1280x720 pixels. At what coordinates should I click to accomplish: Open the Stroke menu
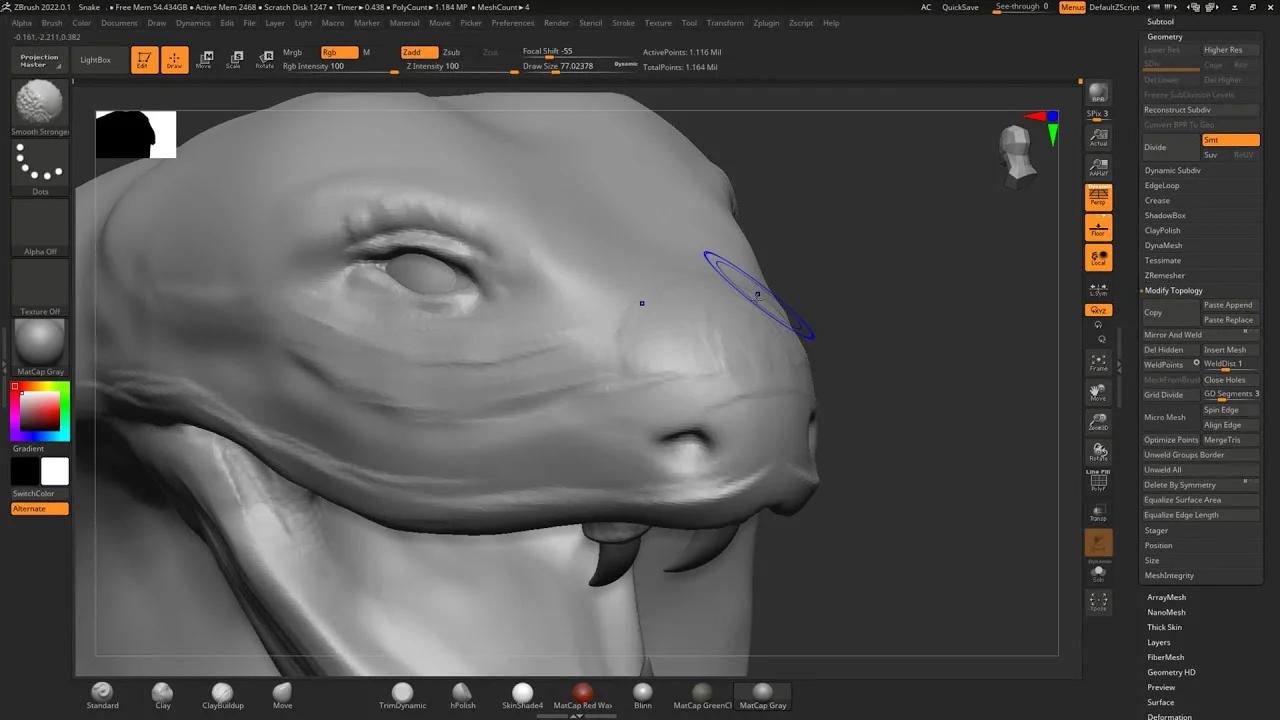click(623, 22)
